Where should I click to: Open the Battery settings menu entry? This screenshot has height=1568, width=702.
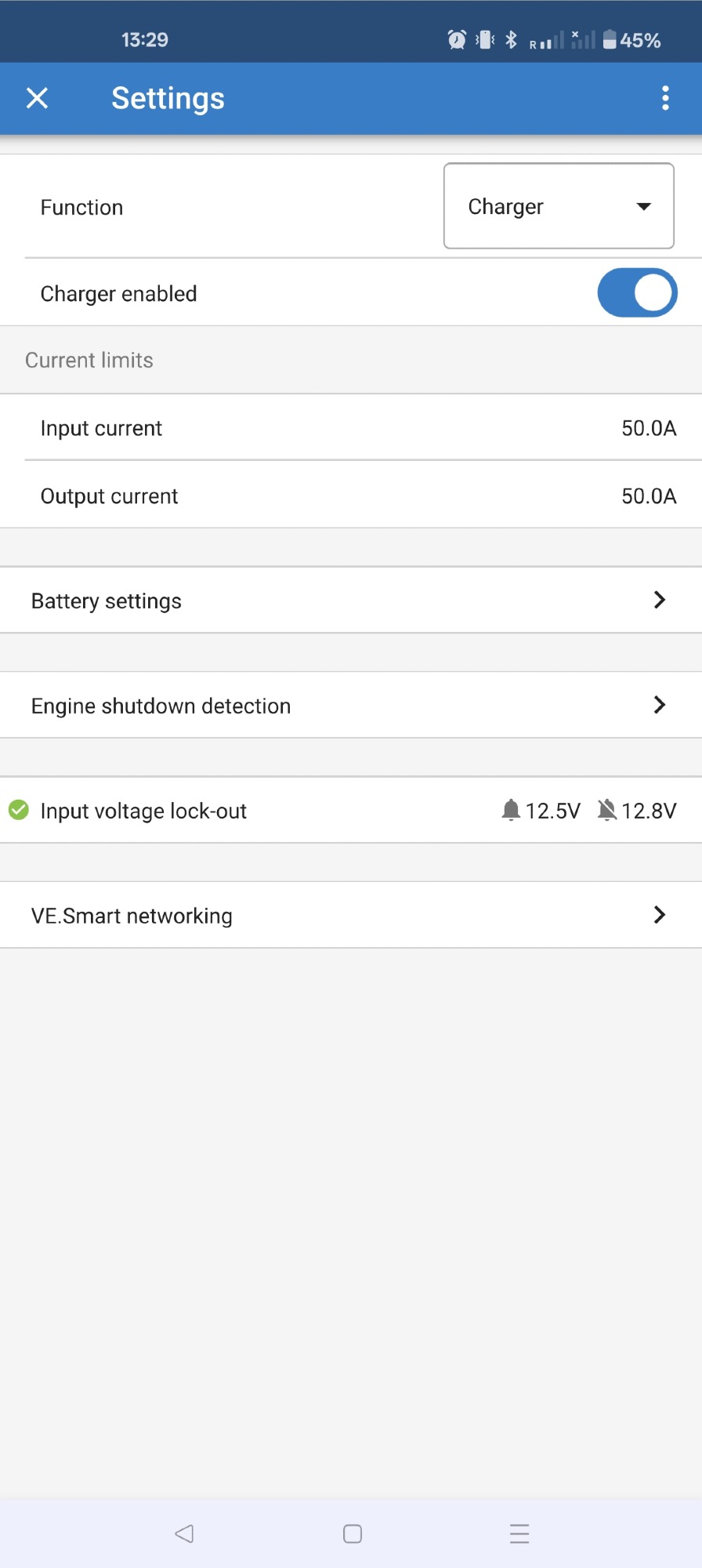point(107,601)
